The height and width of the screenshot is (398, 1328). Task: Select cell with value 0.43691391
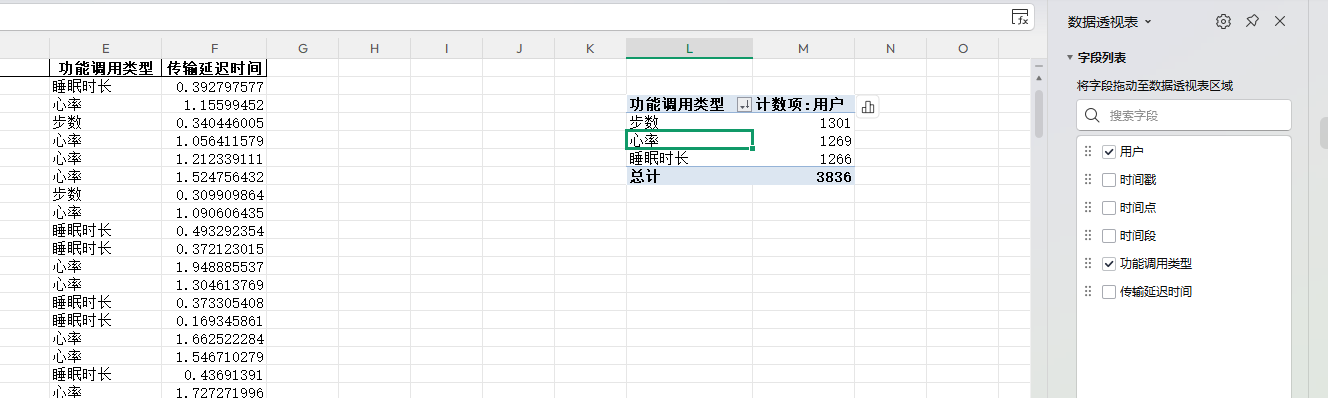click(x=213, y=374)
